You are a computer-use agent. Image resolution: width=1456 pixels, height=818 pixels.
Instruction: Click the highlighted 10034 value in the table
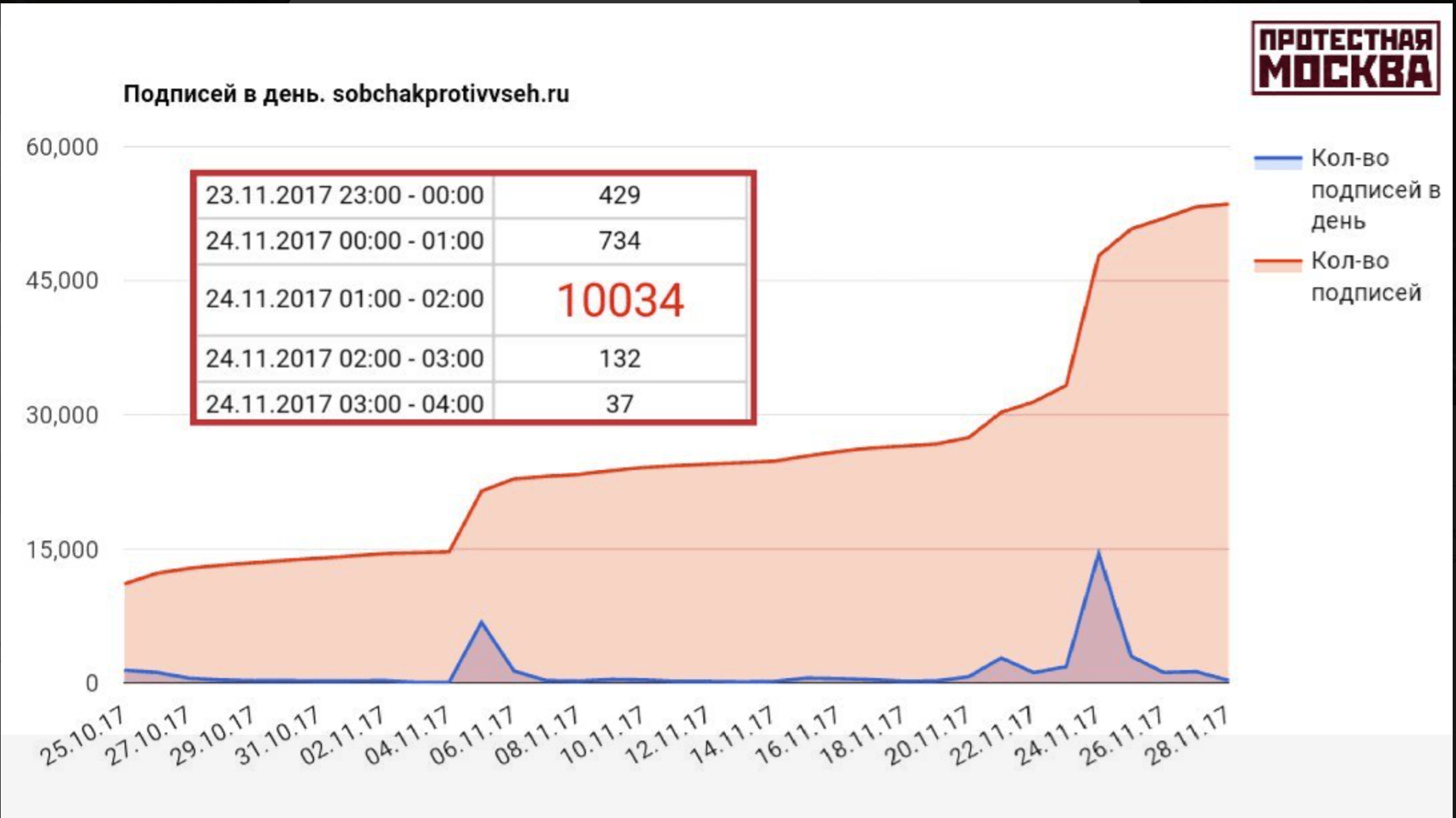[x=620, y=300]
